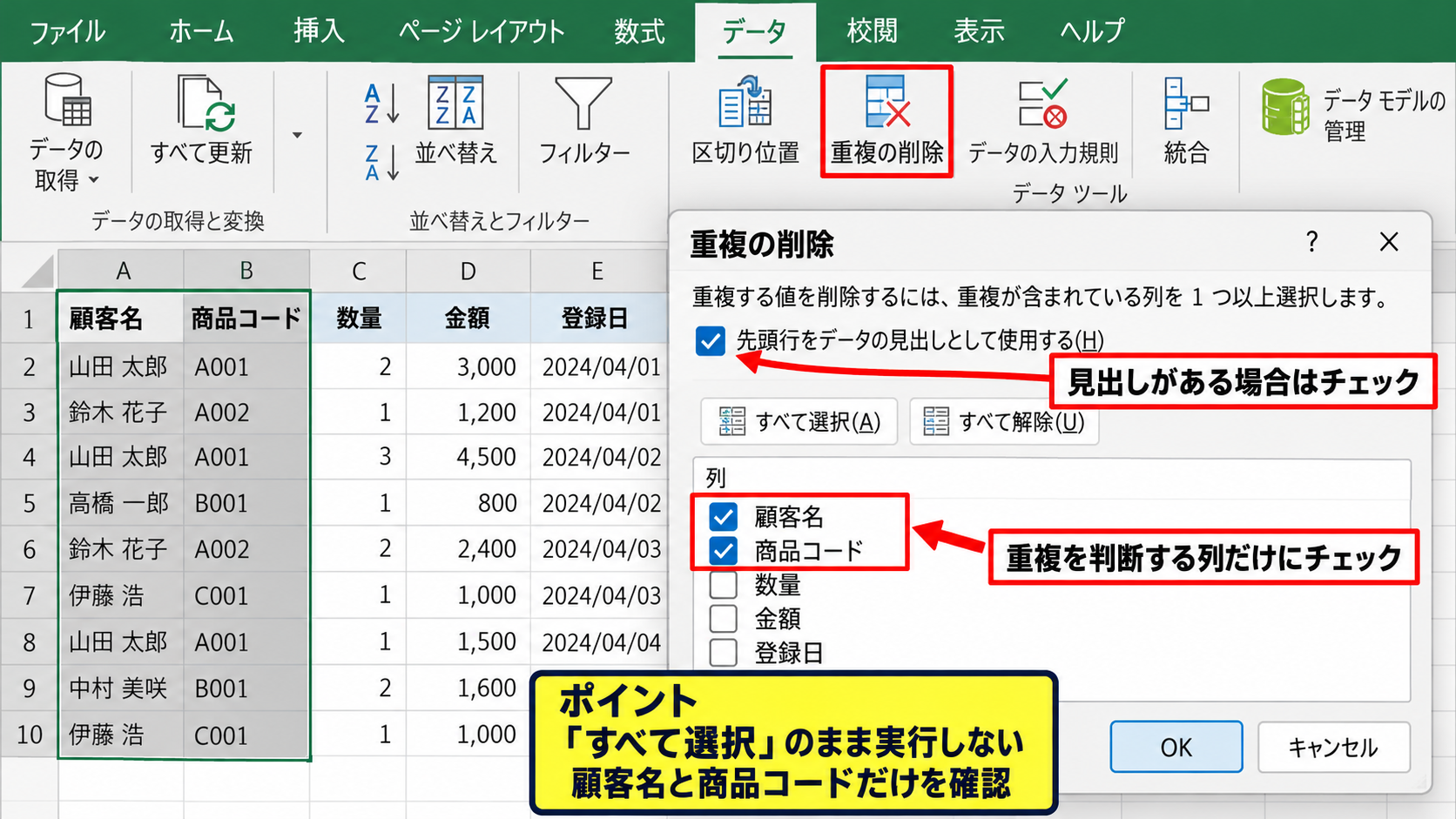Open the 並べ替え sort dialog
This screenshot has height=819, width=1456.
coord(456,121)
